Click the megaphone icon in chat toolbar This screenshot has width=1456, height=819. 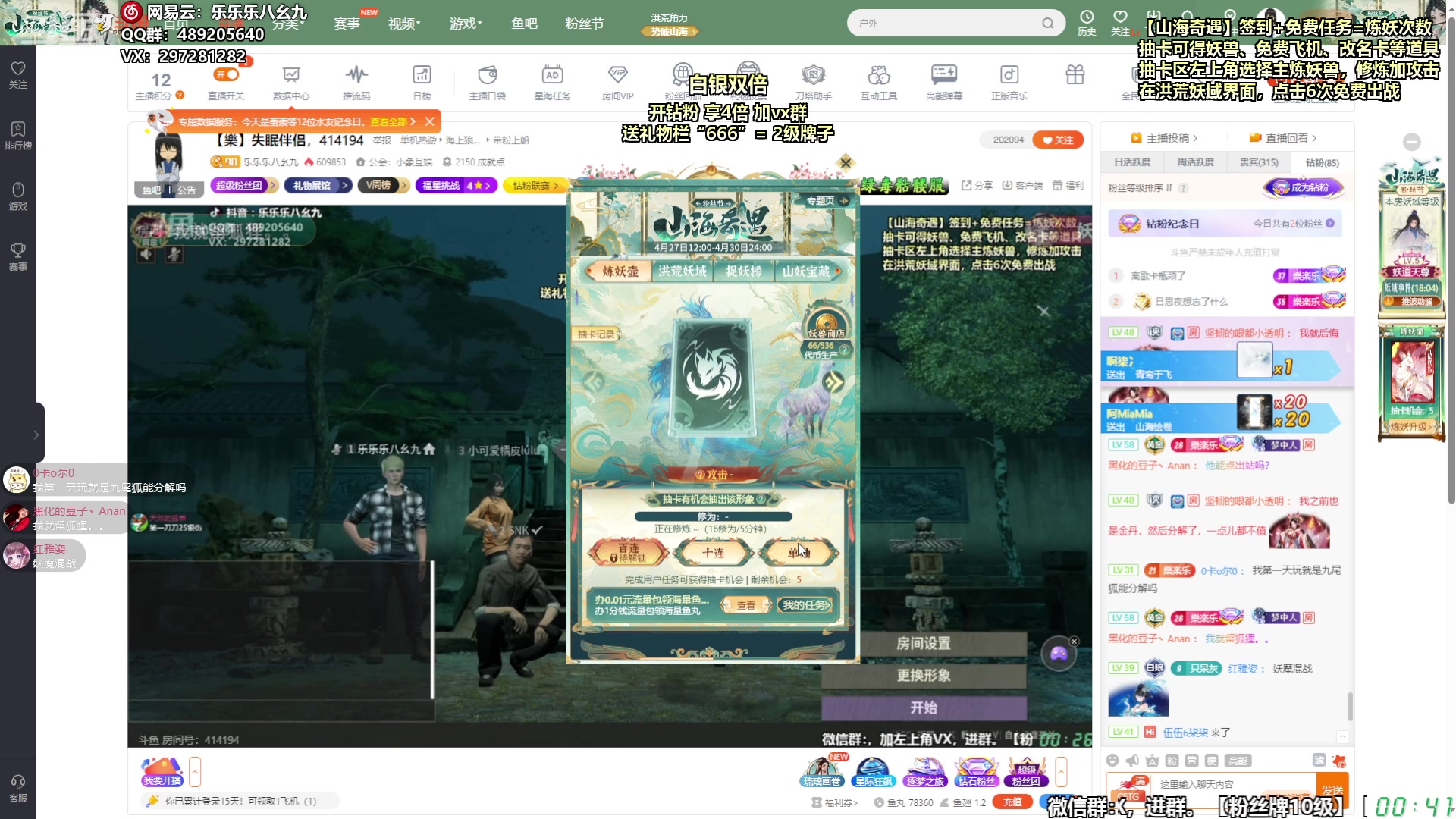[x=1132, y=761]
